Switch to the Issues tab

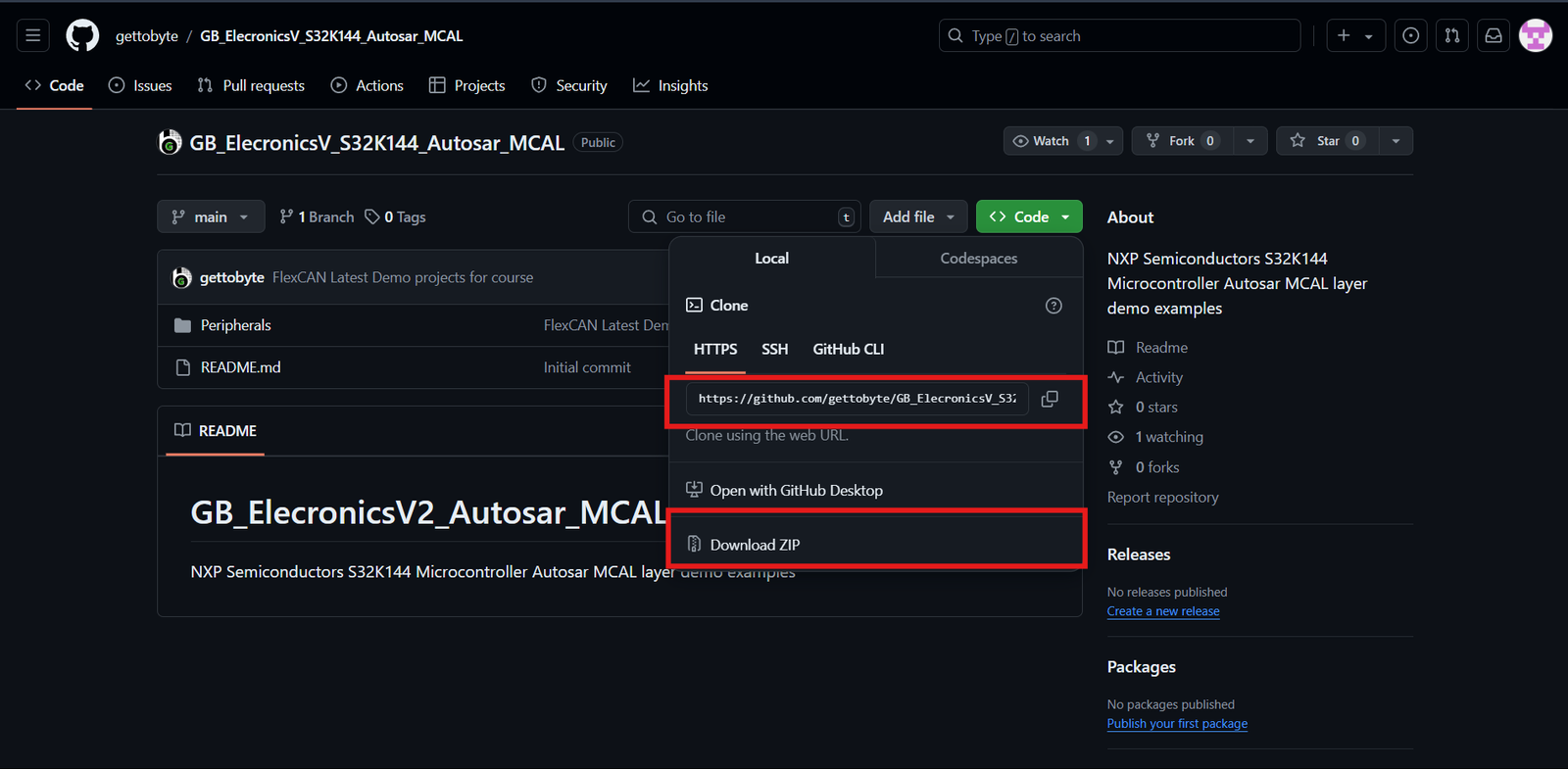tap(140, 85)
